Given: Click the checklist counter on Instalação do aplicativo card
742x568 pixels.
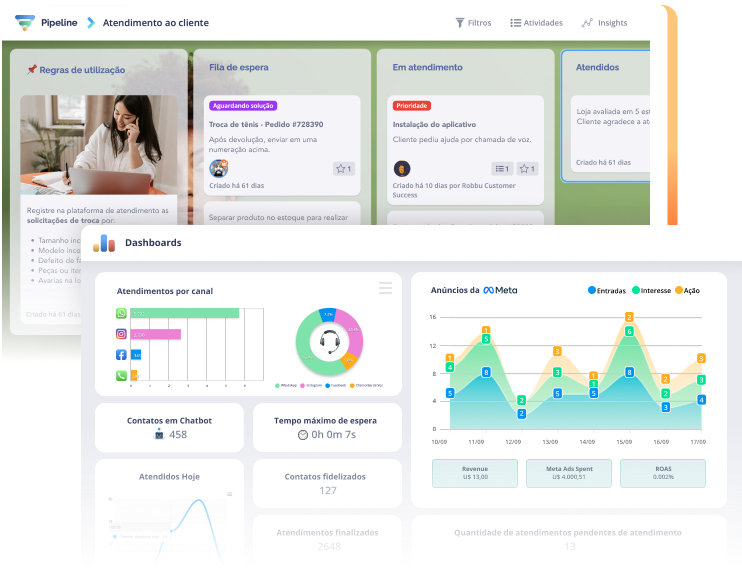Looking at the screenshot, I should [x=502, y=169].
